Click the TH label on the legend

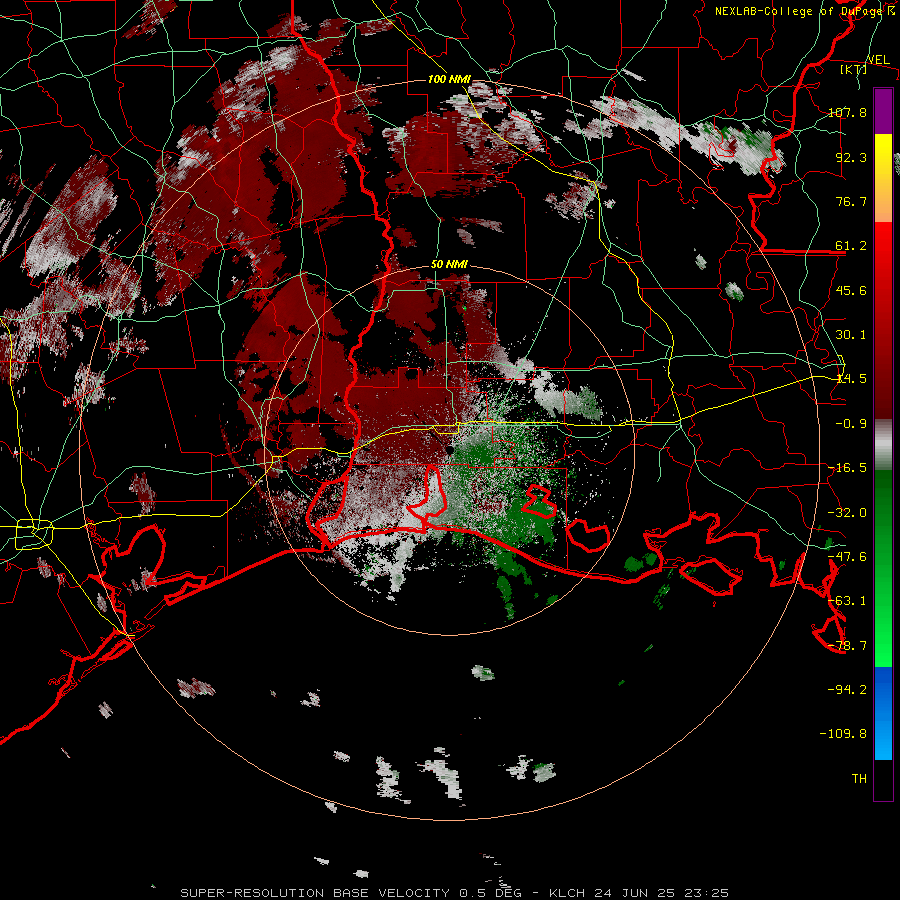point(859,778)
